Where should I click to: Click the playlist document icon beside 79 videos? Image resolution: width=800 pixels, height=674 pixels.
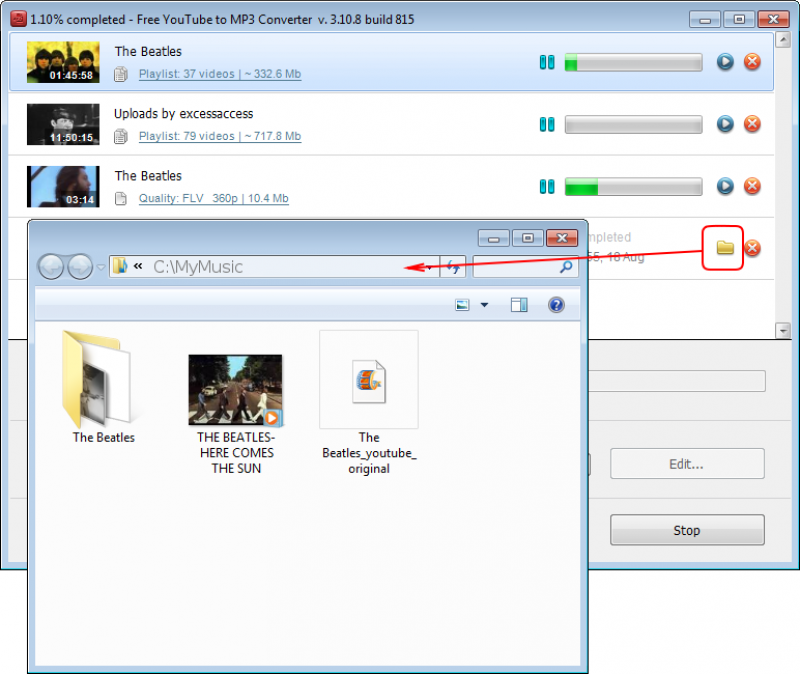pyautogui.click(x=121, y=137)
